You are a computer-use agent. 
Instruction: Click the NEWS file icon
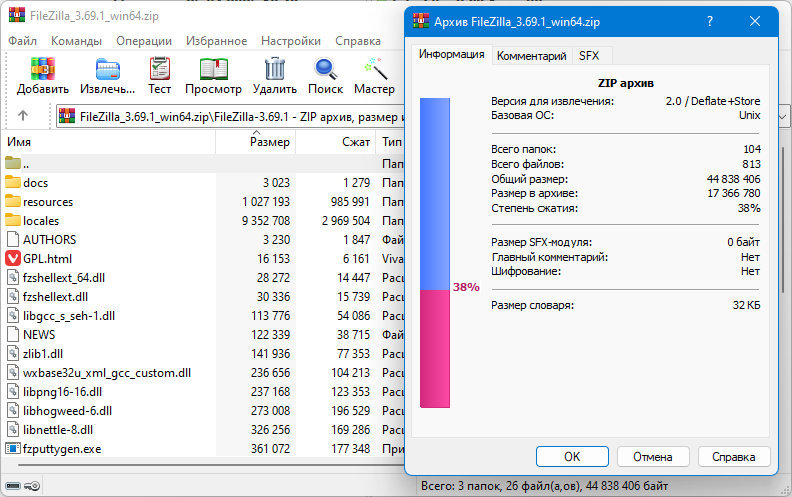pyautogui.click(x=13, y=334)
